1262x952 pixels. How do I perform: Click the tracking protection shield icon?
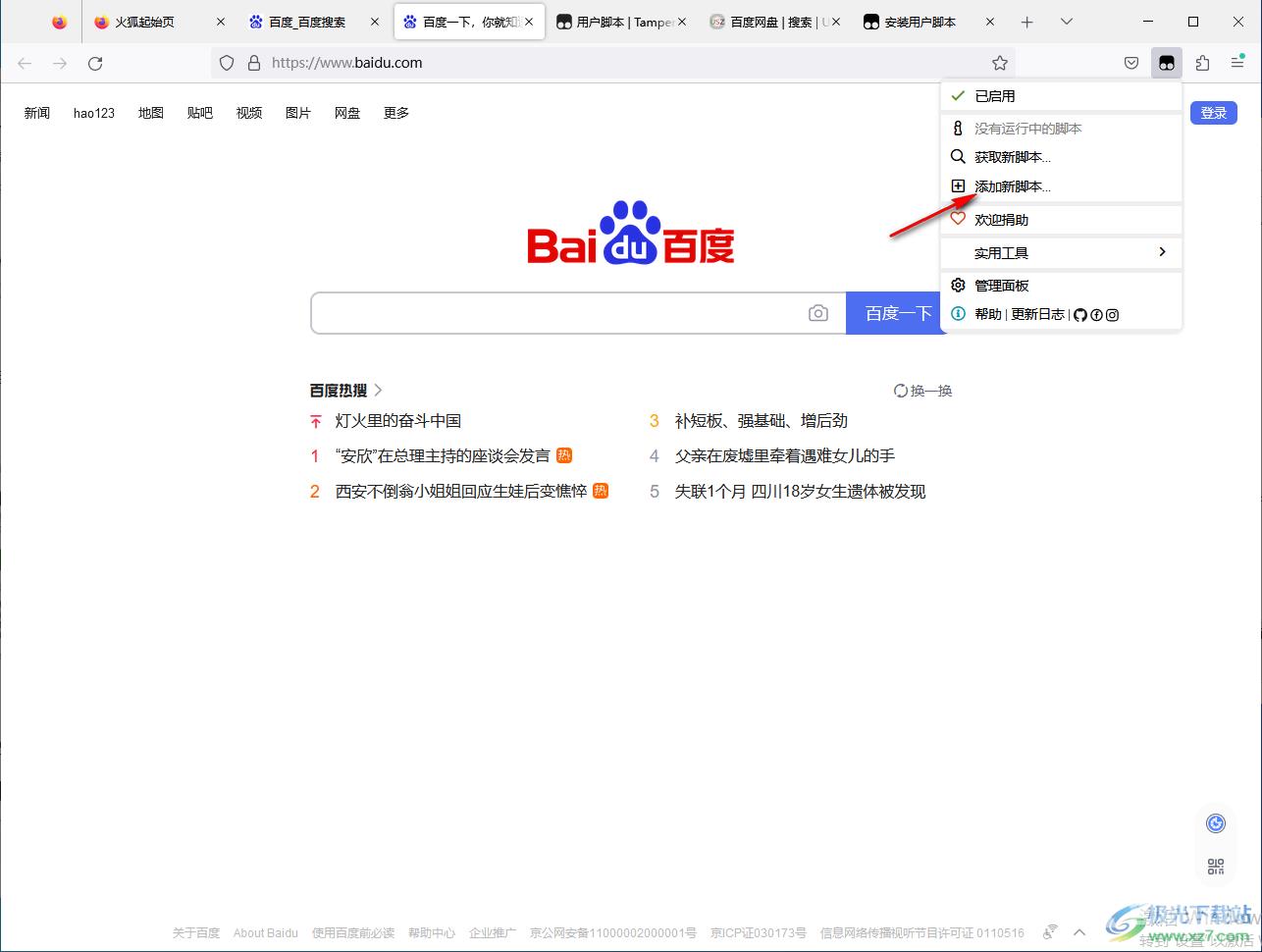(x=227, y=63)
